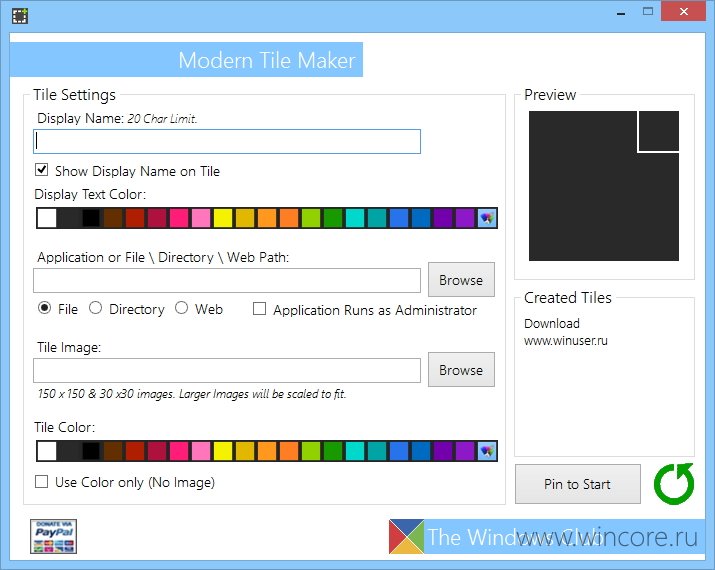This screenshot has height=570, width=715.
Task: Check Use Color only (No Image)
Action: click(x=41, y=481)
